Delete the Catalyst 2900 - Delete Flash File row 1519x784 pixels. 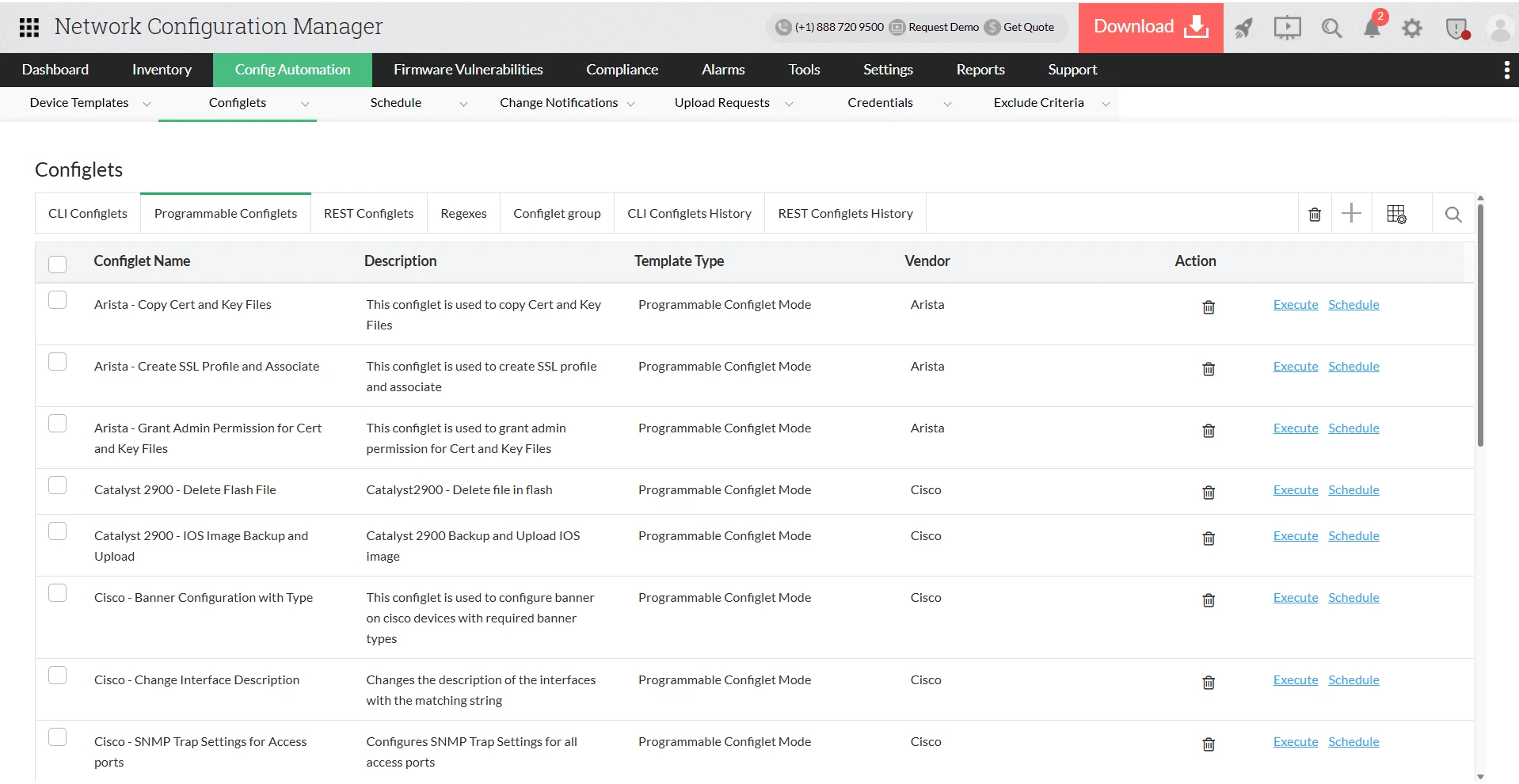tap(1209, 493)
